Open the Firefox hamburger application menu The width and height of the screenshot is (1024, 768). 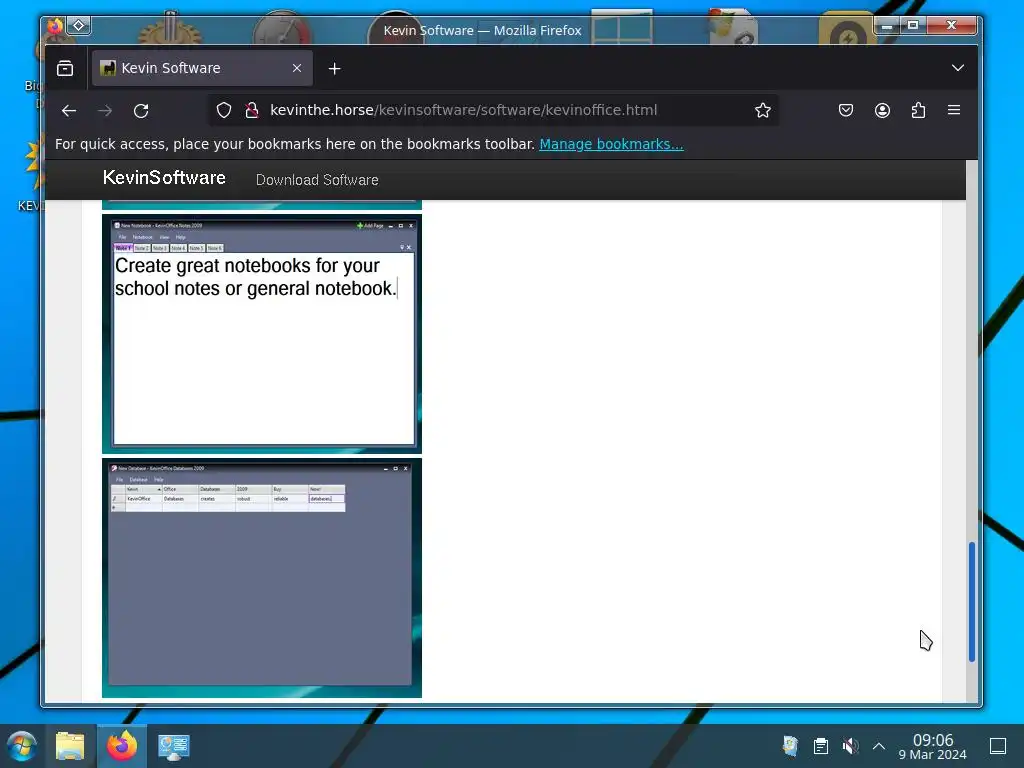click(954, 110)
